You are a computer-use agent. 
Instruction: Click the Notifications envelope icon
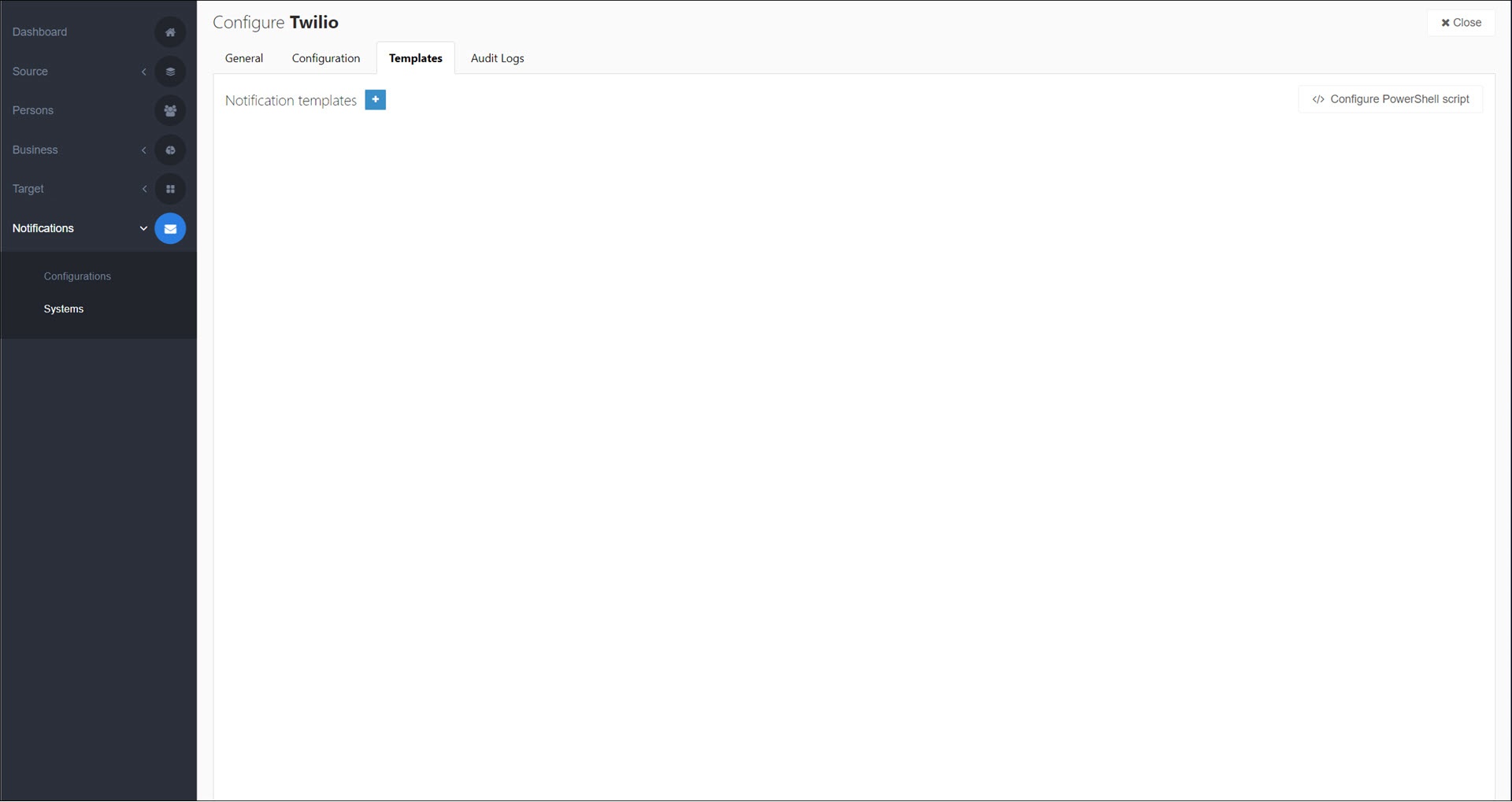click(170, 229)
